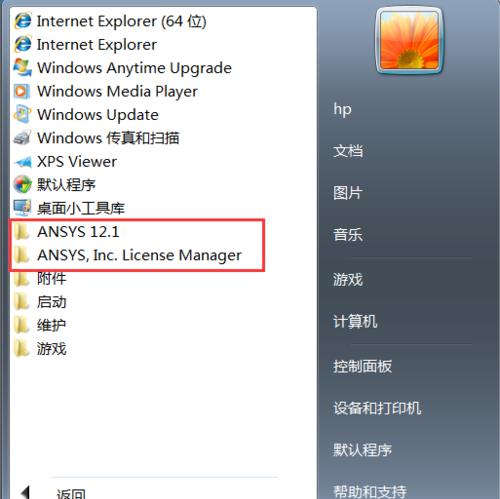Click the 默认程序 icon in programs list
This screenshot has width=500, height=499.
[22, 184]
